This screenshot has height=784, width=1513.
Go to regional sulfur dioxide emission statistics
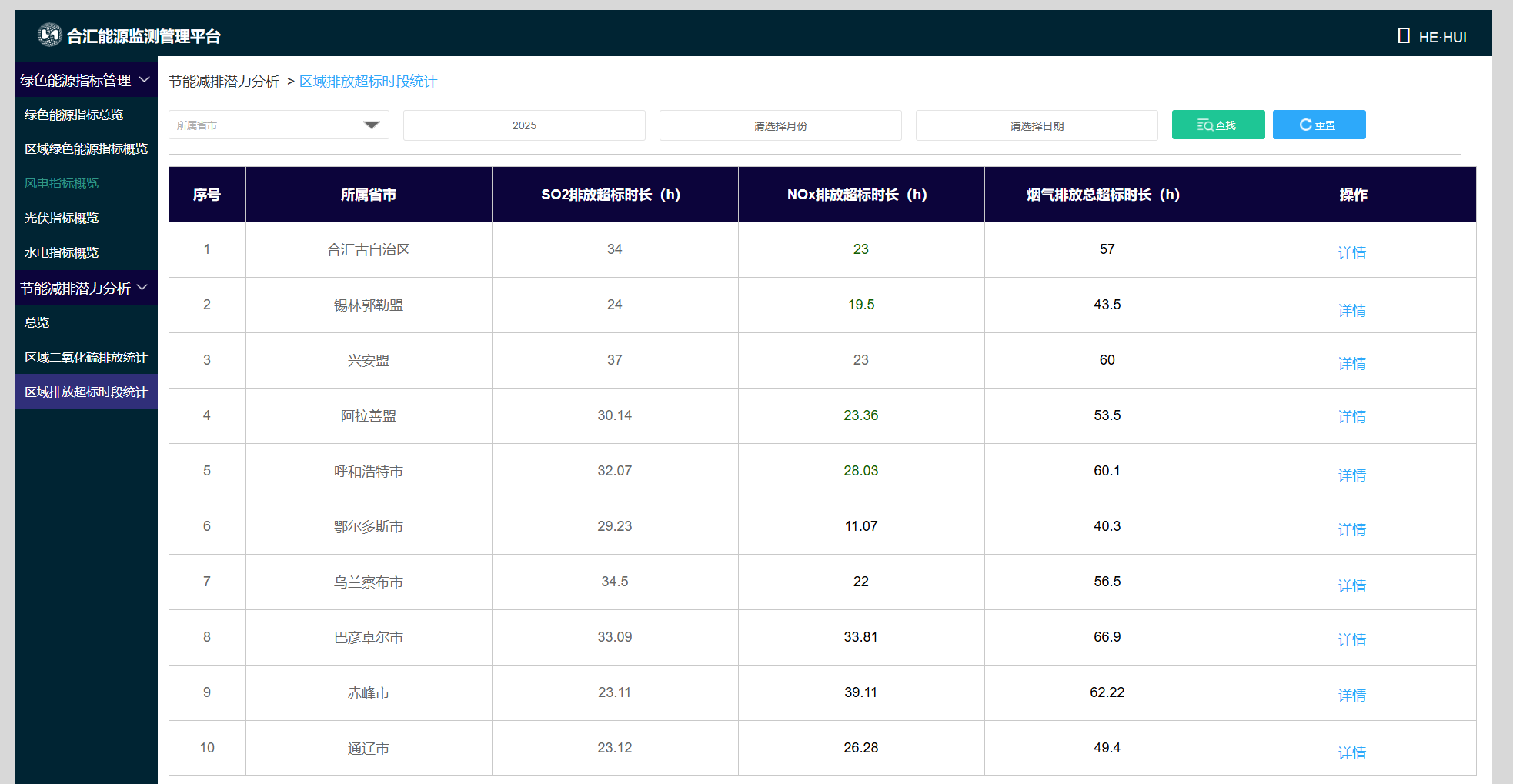[85, 357]
